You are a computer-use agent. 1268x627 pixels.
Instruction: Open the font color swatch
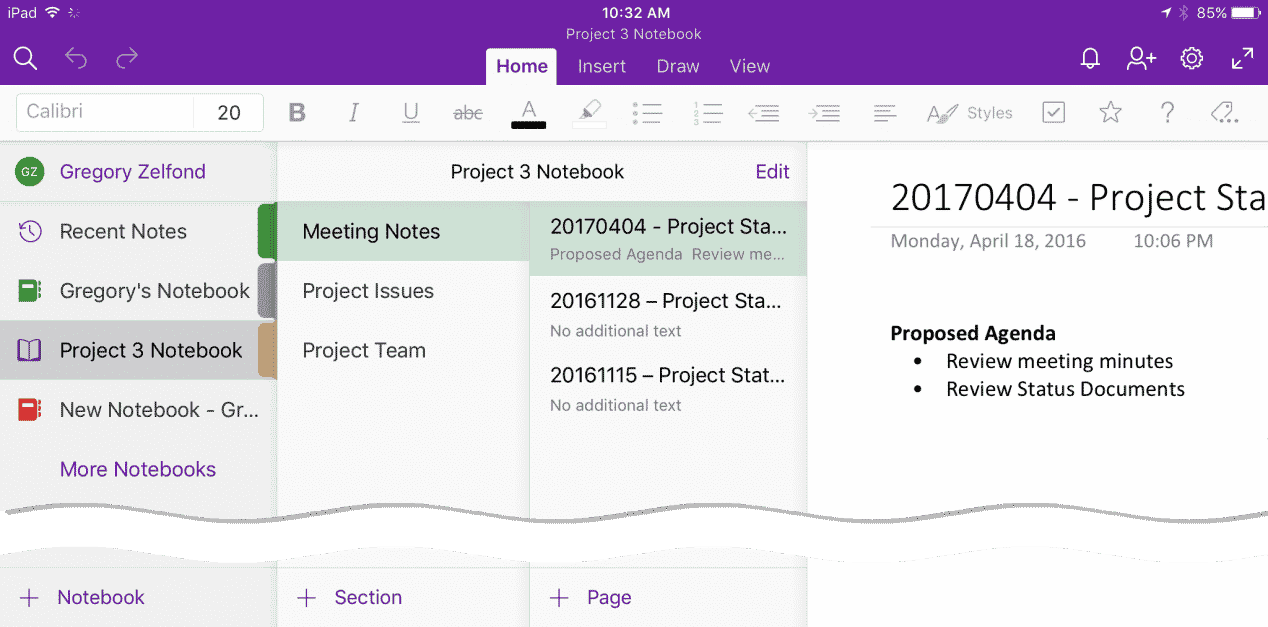[x=528, y=112]
